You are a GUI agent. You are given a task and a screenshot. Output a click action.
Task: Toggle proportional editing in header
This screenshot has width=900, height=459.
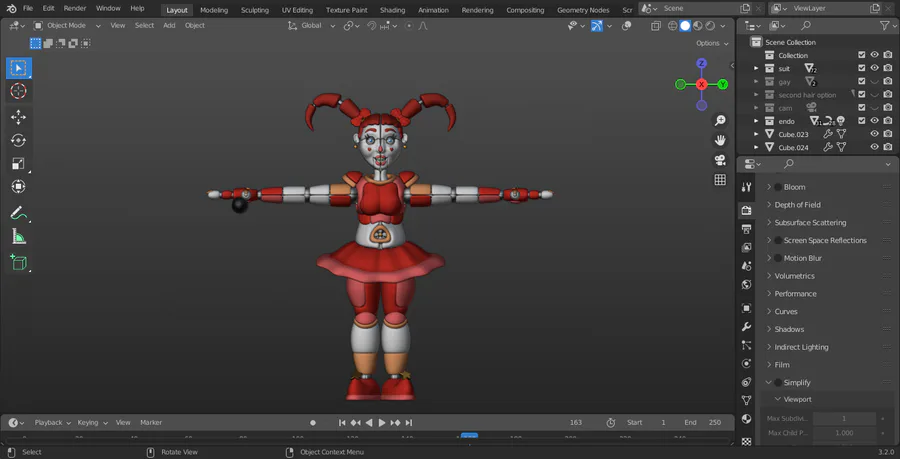tap(409, 26)
